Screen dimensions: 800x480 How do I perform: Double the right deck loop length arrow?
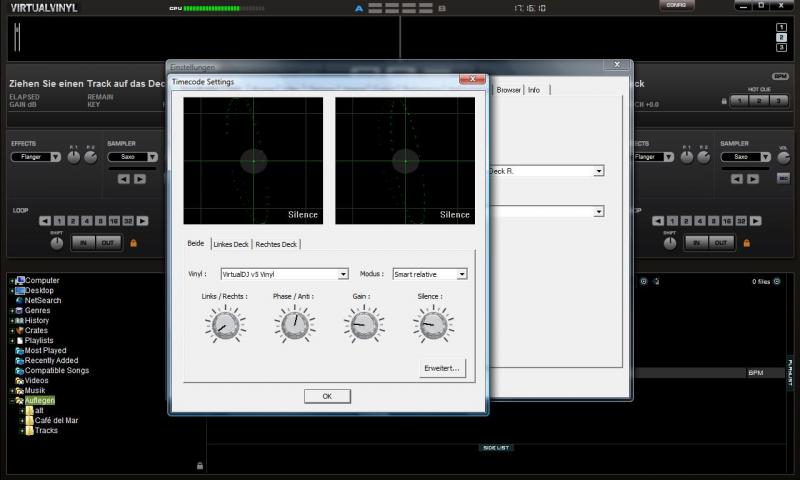point(756,221)
